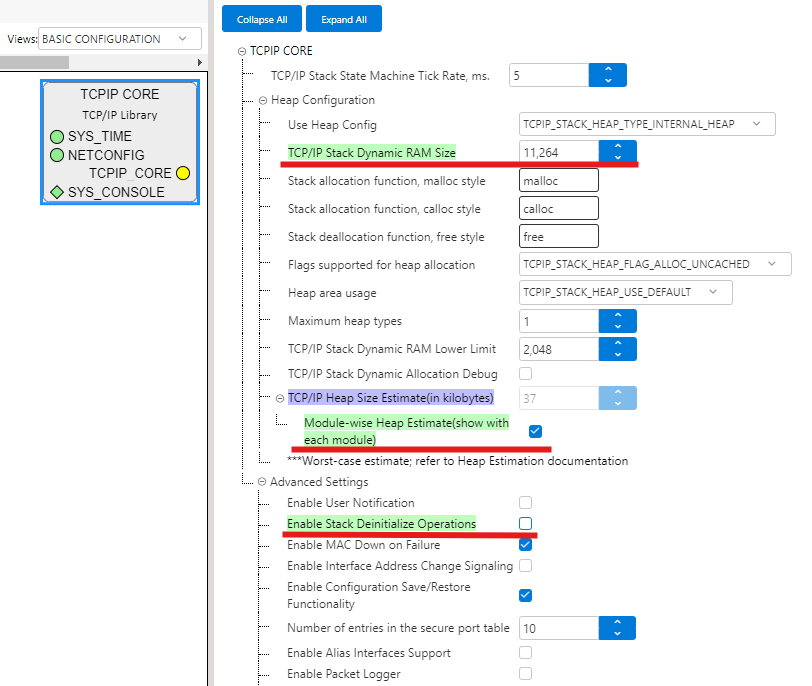Open the Views BASIC CONFIGURATION dropdown

[x=119, y=39]
